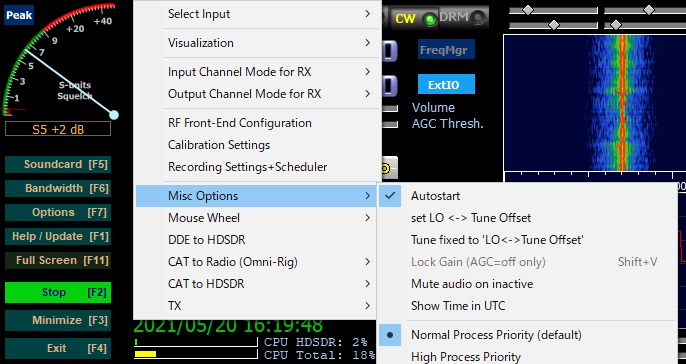Click the AGC Thresh. label
This screenshot has width=686, height=364.
point(448,124)
